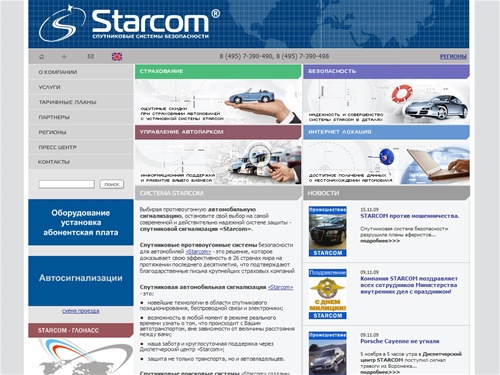500x375 pixels.
Task: Open news about Министерства внутренних дел
Action: coord(409,285)
